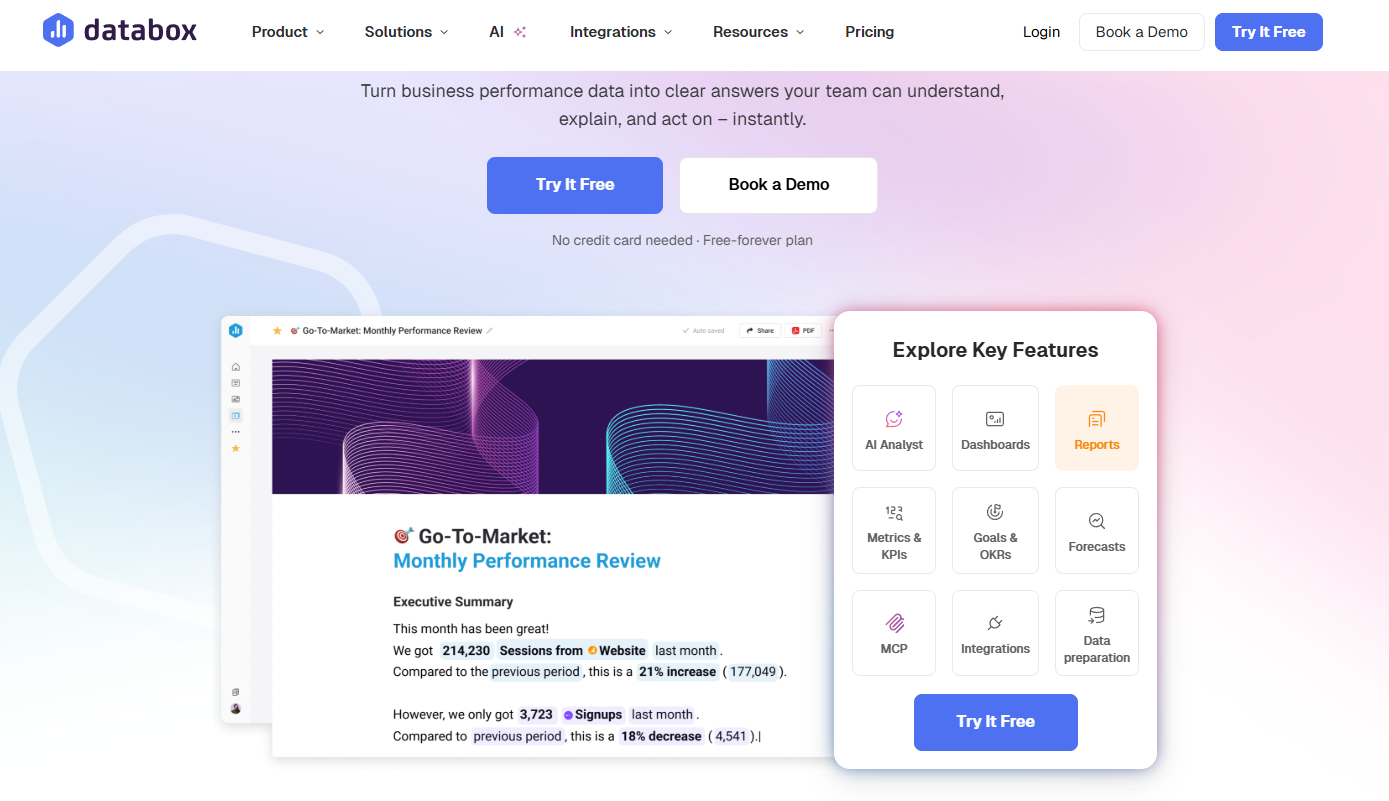Click Try It Free in Key Features card
The width and height of the screenshot is (1389, 801).
(995, 722)
